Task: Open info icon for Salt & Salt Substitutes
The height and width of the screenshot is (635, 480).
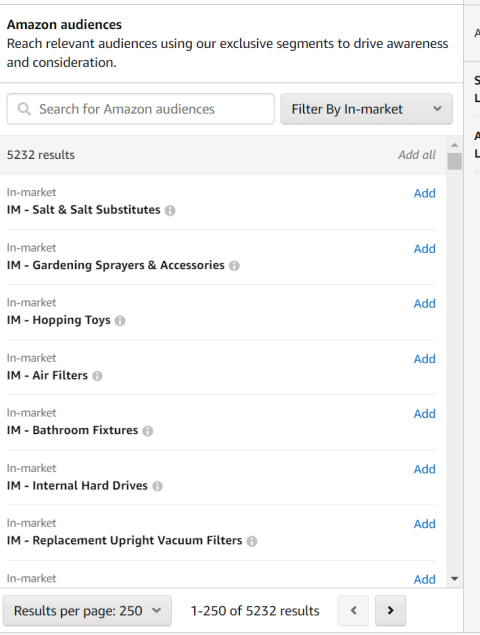Action: (x=170, y=211)
